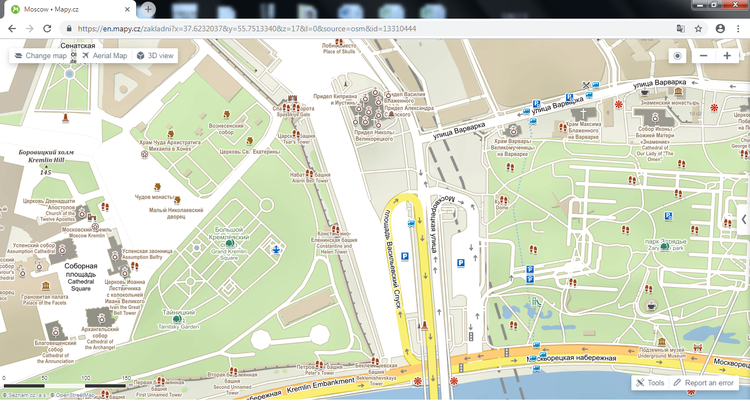This screenshot has height=415, width=750.
Task: Click the Palace of the Facets museum icon
Action: point(45,286)
